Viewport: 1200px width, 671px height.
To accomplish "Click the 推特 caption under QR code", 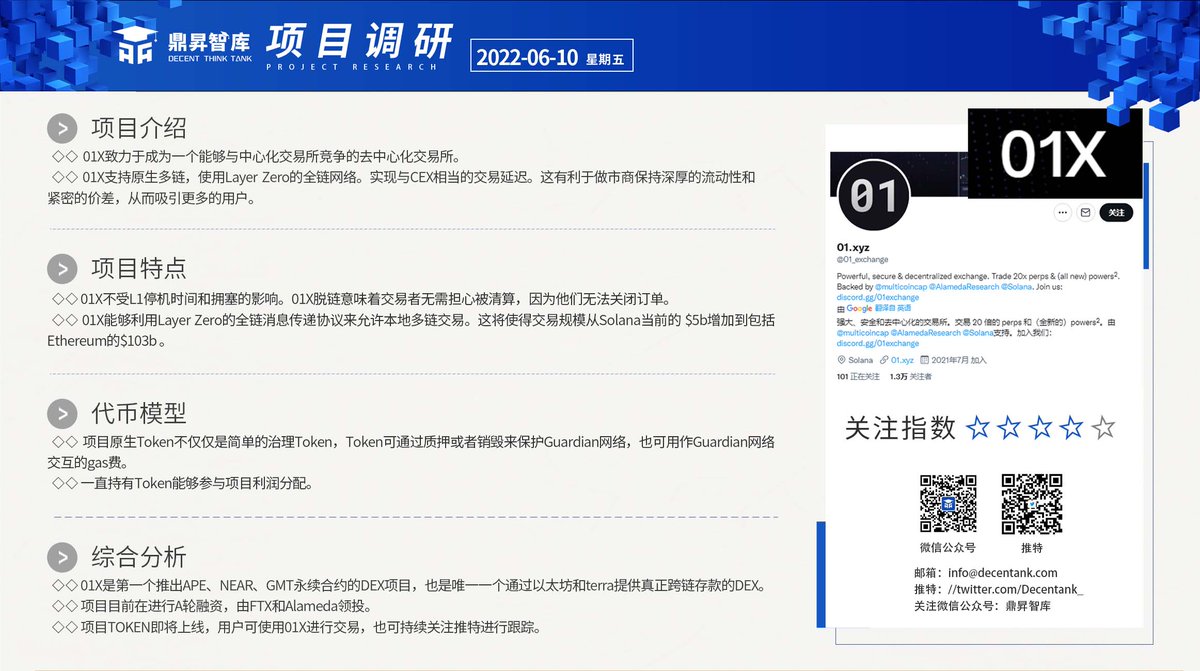I will point(1031,548).
